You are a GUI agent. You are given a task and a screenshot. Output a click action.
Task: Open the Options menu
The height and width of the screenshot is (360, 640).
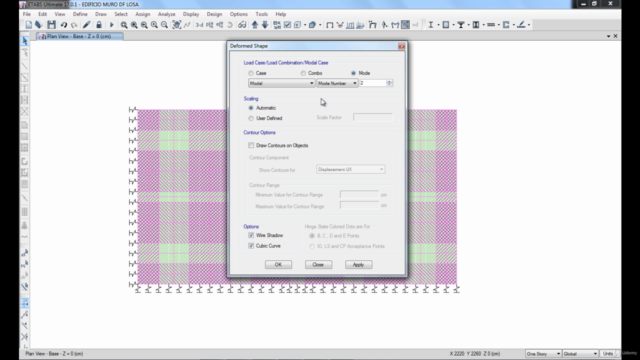[238, 14]
